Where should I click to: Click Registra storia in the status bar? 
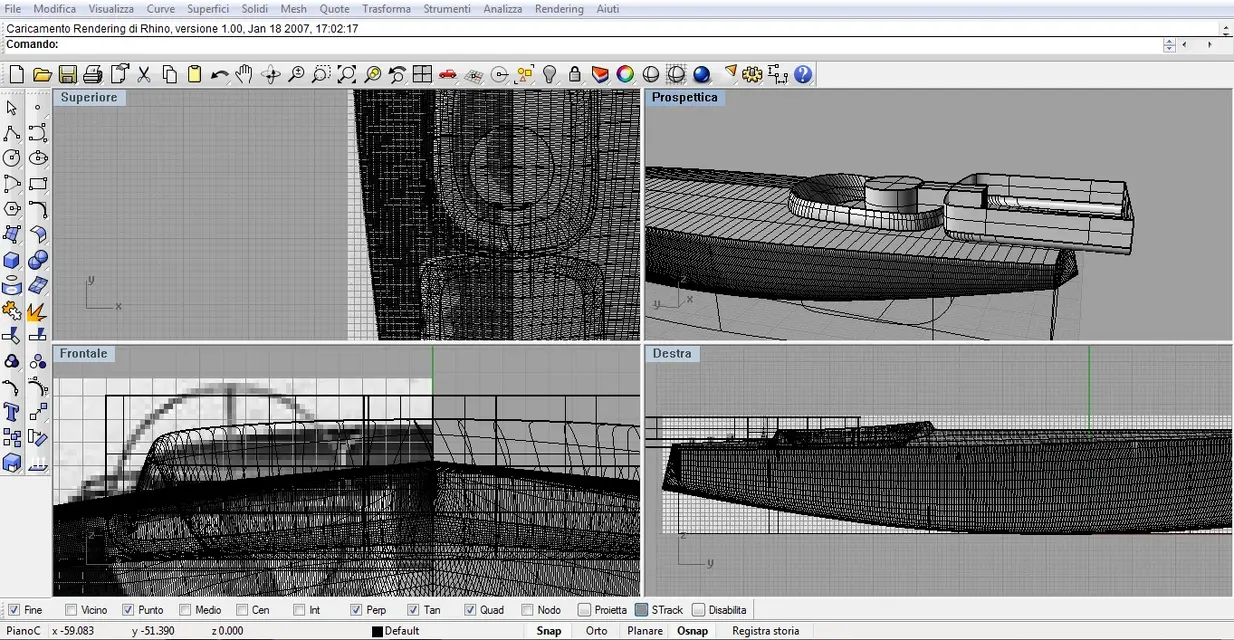[766, 631]
